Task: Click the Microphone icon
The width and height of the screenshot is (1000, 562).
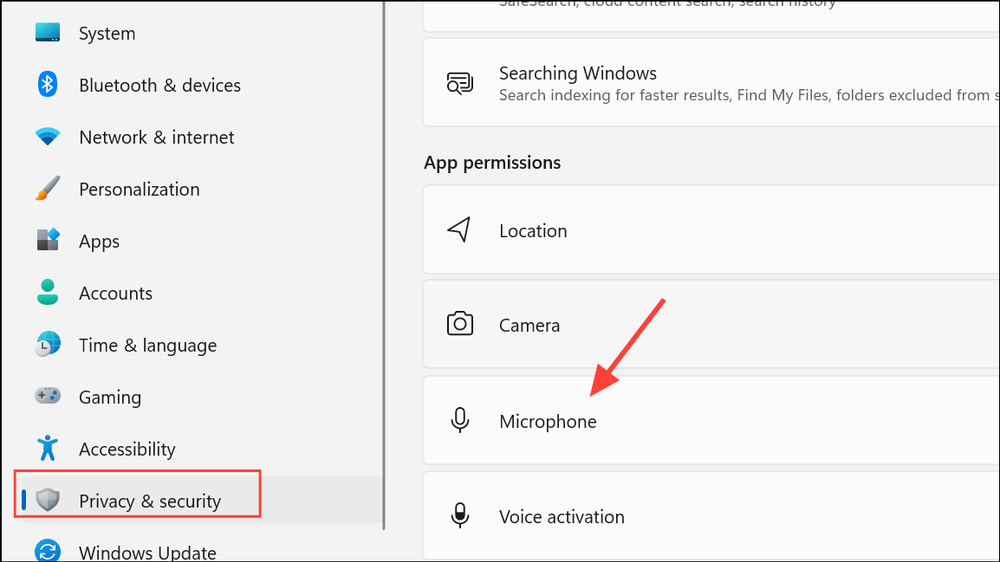Action: [x=460, y=420]
